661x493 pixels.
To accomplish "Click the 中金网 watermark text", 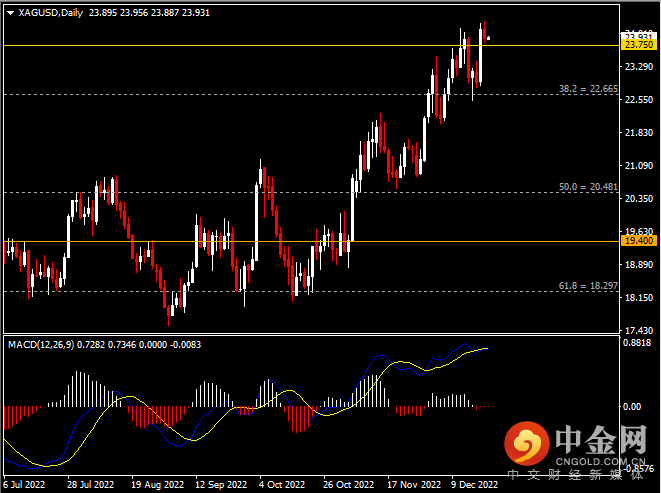I will point(602,438).
